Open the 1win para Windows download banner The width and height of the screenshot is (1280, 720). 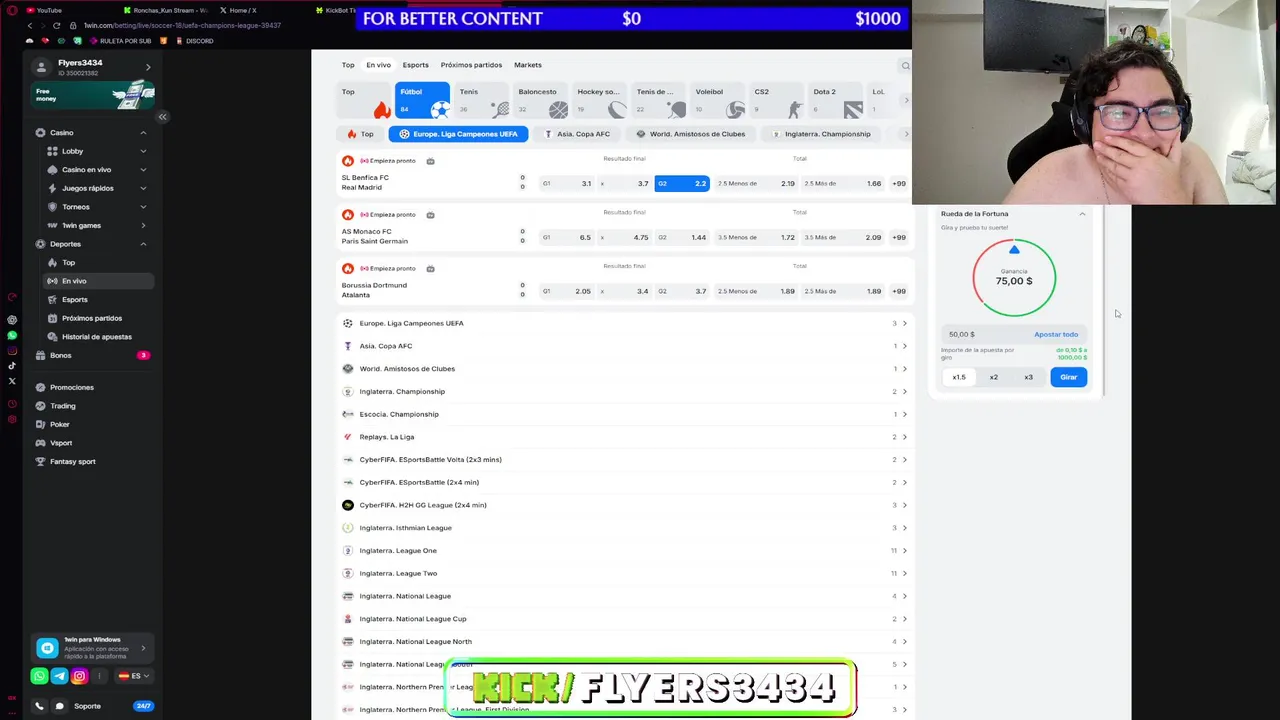pos(94,648)
